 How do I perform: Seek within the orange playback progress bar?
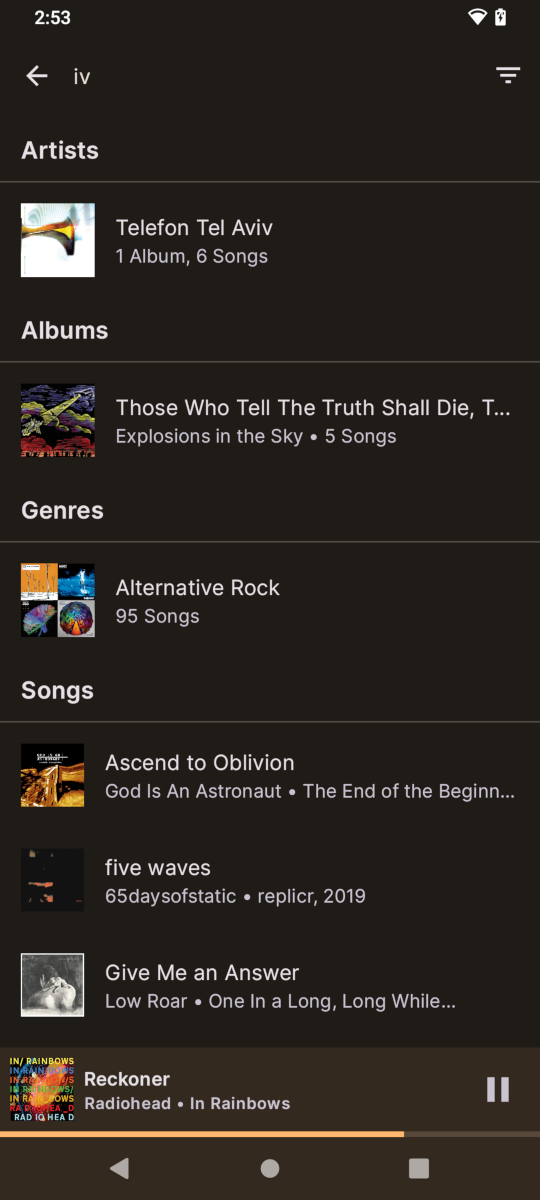click(x=270, y=1134)
